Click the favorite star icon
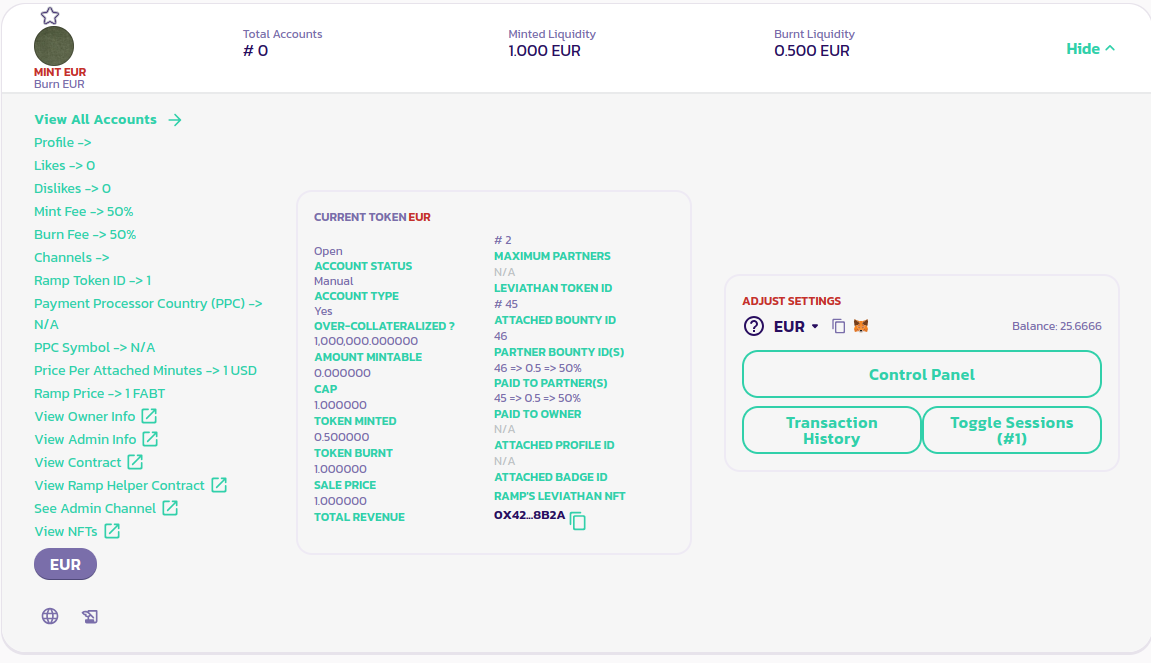The image size is (1151, 663). point(50,16)
